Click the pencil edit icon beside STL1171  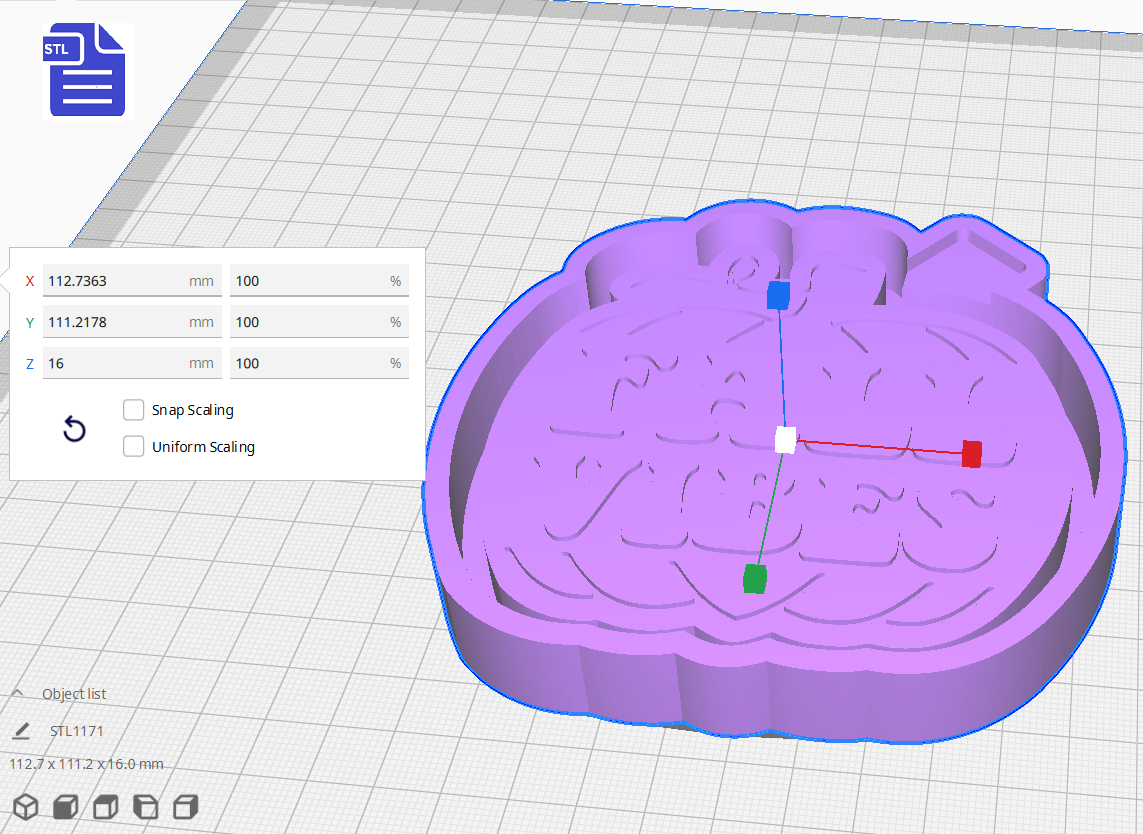click(x=21, y=731)
